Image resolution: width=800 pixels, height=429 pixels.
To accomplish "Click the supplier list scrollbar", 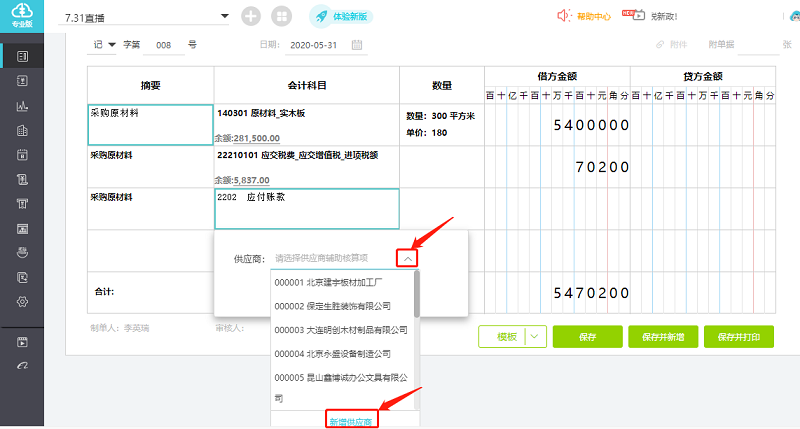I will pyautogui.click(x=416, y=295).
